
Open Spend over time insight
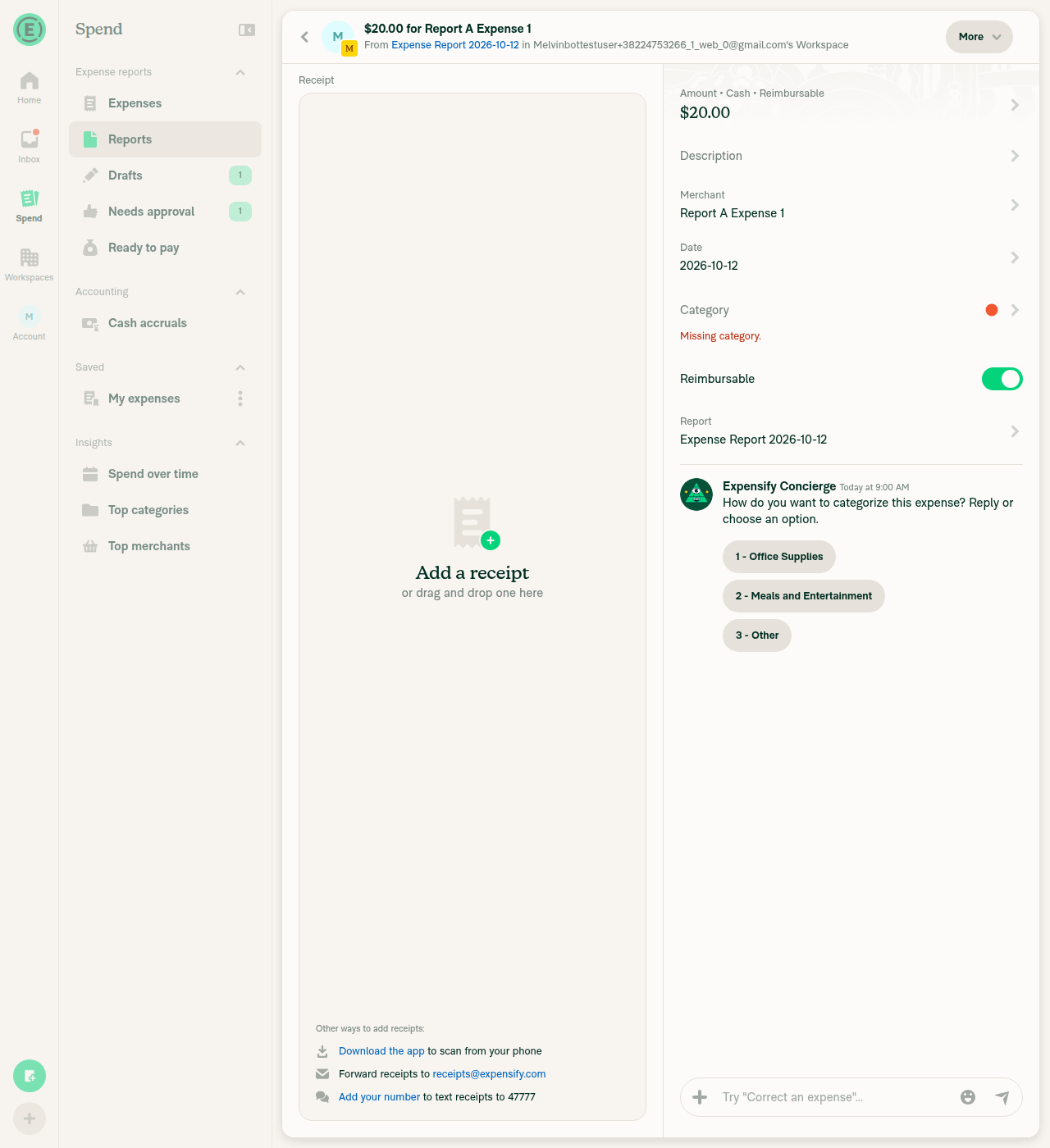pos(165,474)
